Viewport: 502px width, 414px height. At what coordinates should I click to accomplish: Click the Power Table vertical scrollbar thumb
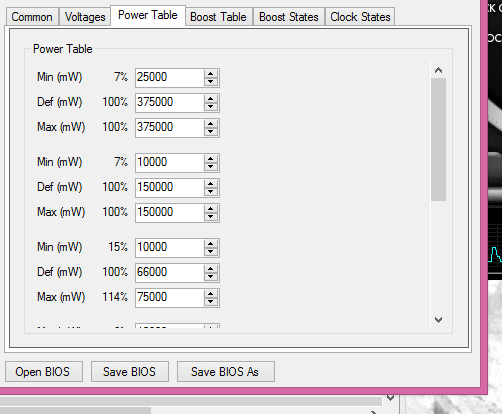(438, 139)
